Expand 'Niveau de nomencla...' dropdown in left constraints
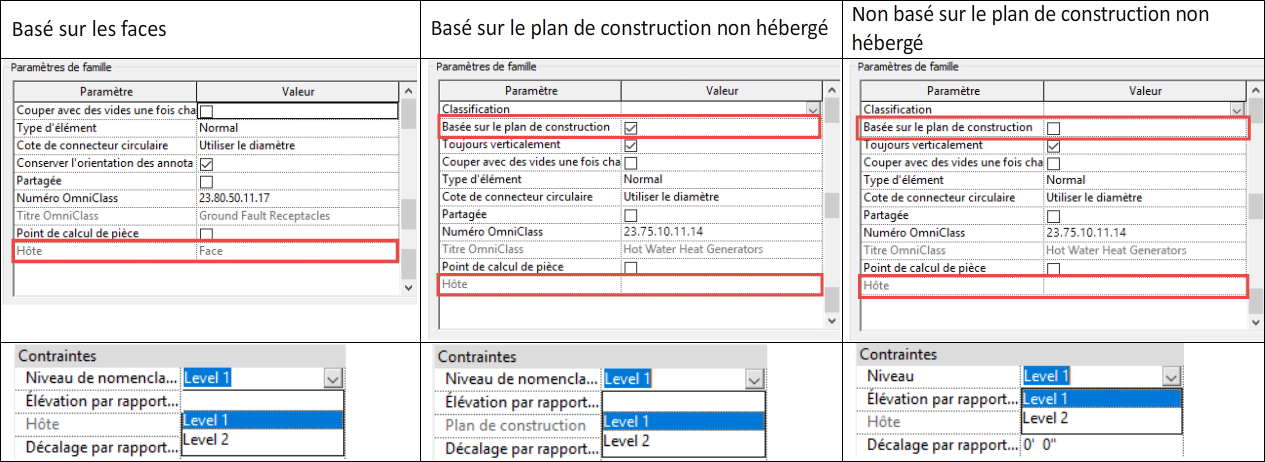 (333, 378)
